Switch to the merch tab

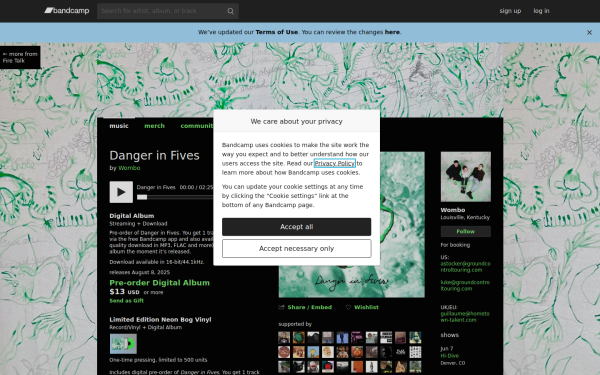154,126
